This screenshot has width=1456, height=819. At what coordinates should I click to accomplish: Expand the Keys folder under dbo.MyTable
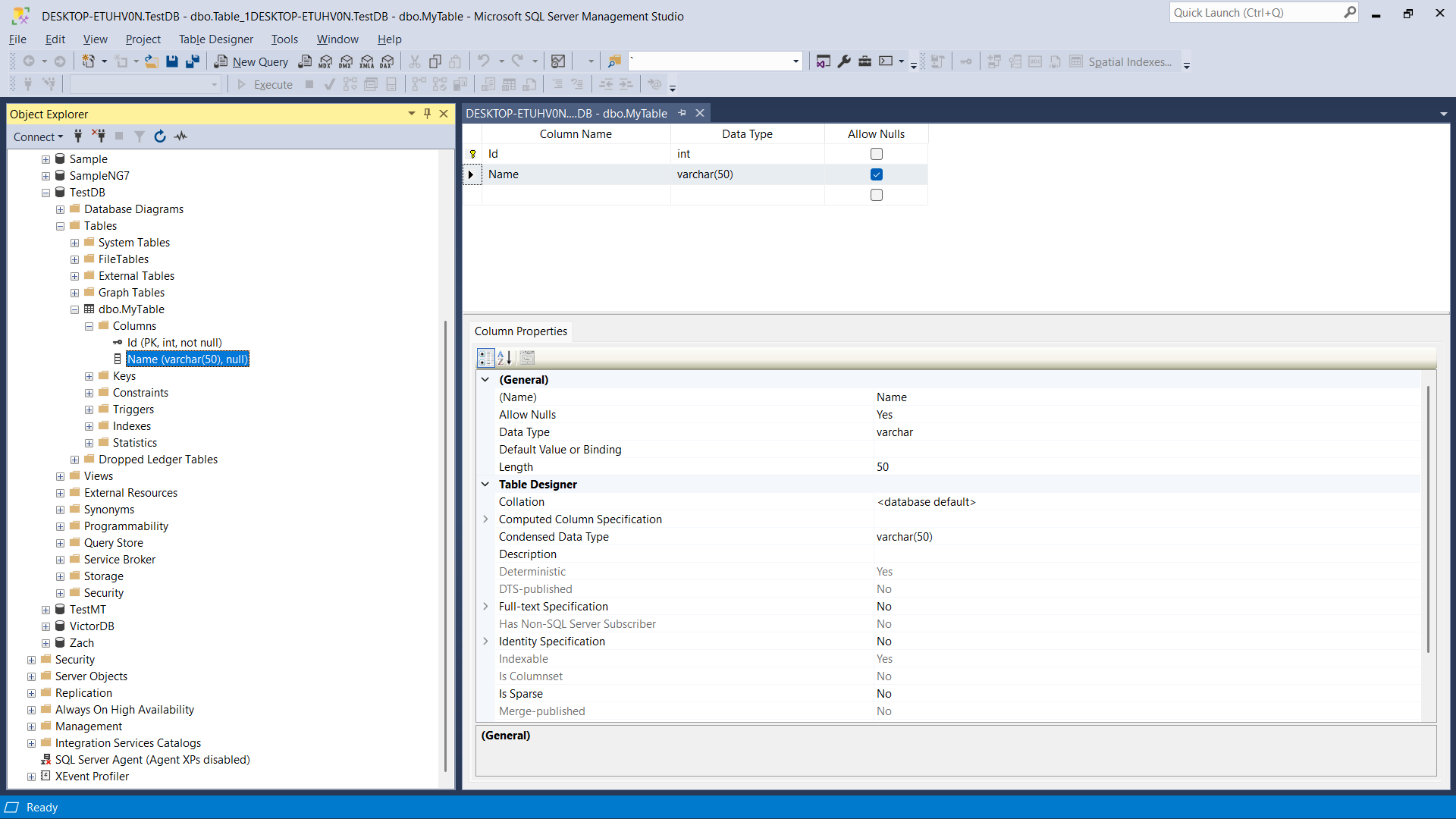(x=89, y=376)
